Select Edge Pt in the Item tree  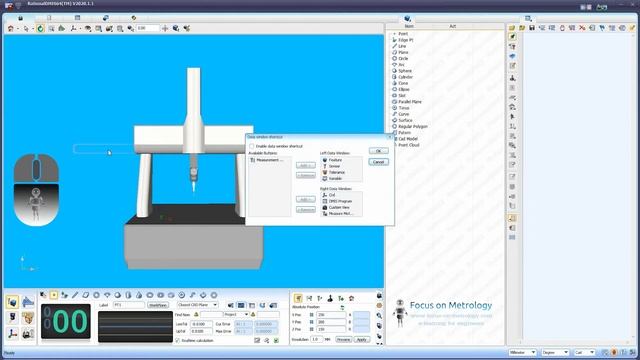coord(405,40)
